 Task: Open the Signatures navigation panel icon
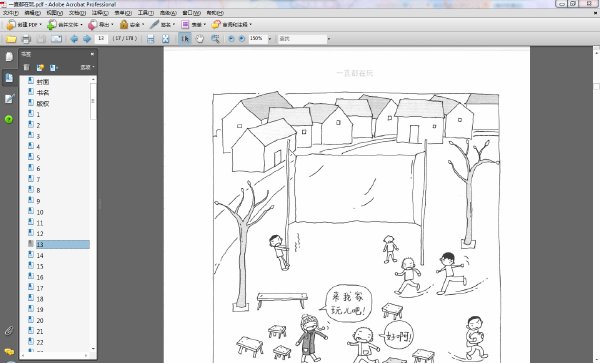pyautogui.click(x=9, y=99)
